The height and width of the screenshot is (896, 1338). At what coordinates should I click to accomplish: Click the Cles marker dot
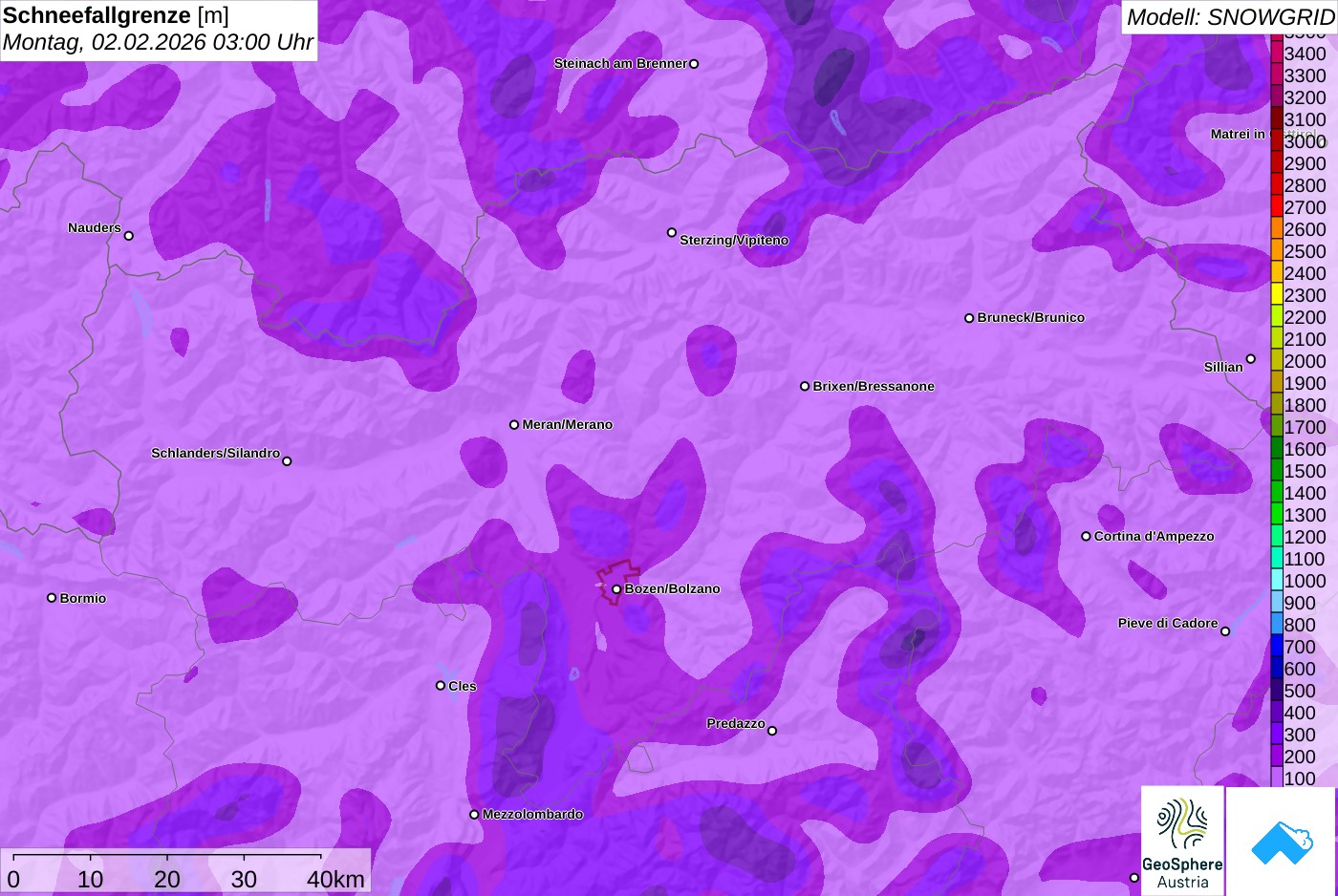[441, 686]
